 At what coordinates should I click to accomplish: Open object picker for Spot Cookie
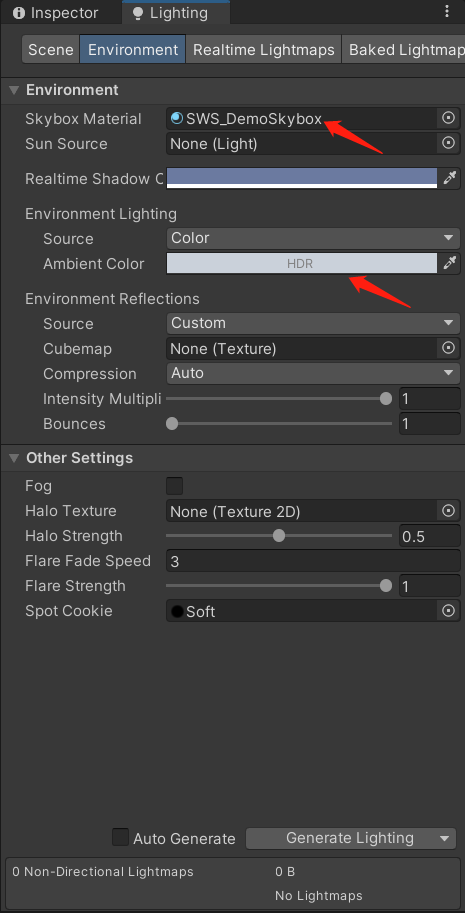[x=448, y=611]
